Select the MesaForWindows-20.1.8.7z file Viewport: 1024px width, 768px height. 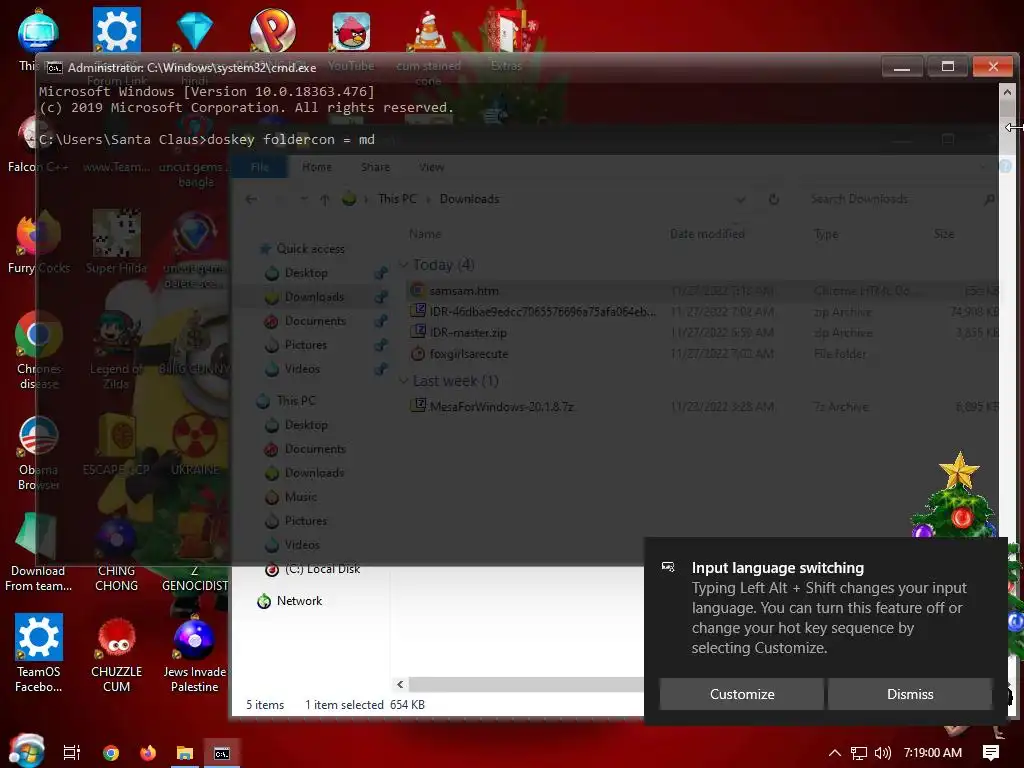click(x=703, y=407)
